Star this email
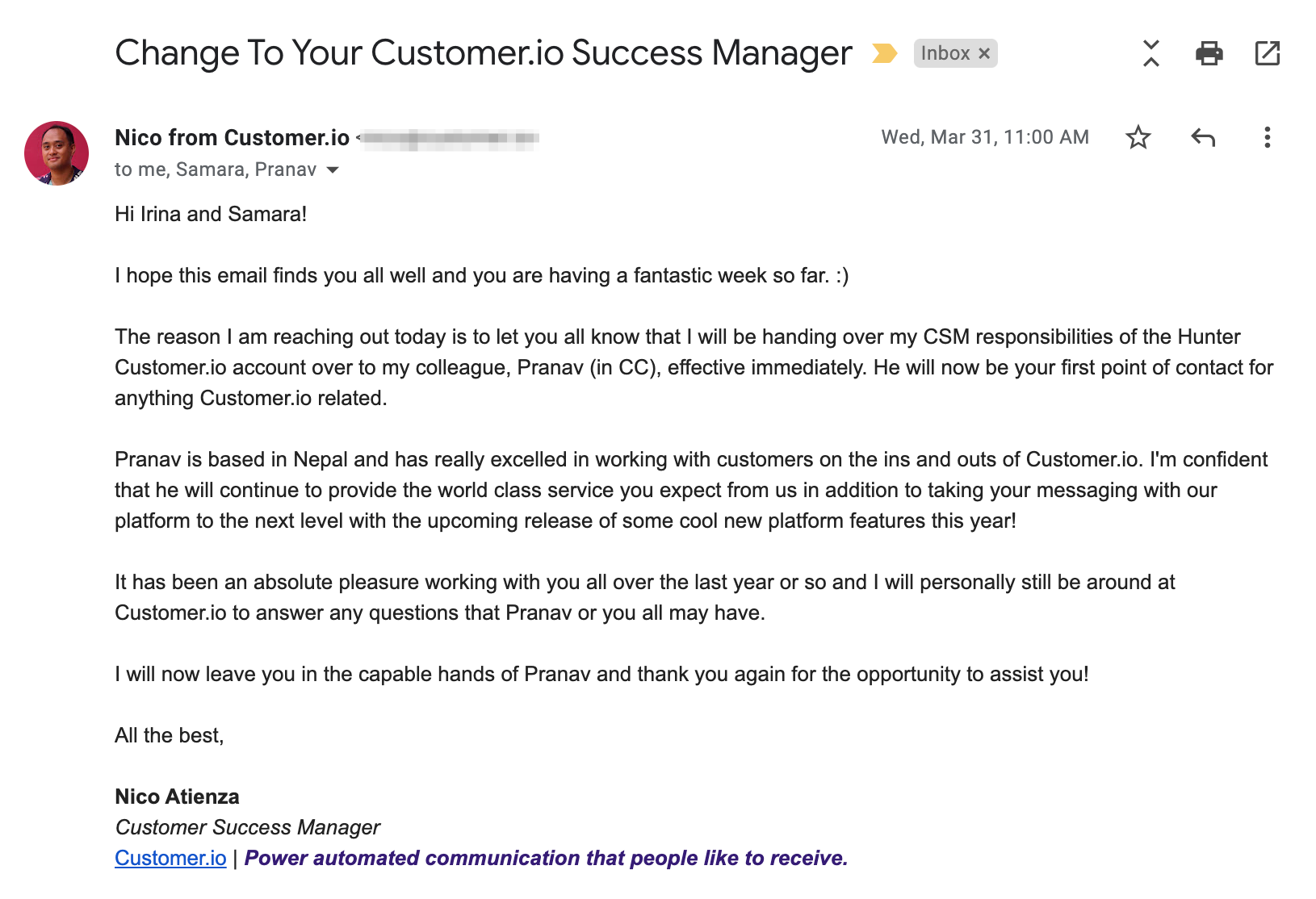 1138,137
